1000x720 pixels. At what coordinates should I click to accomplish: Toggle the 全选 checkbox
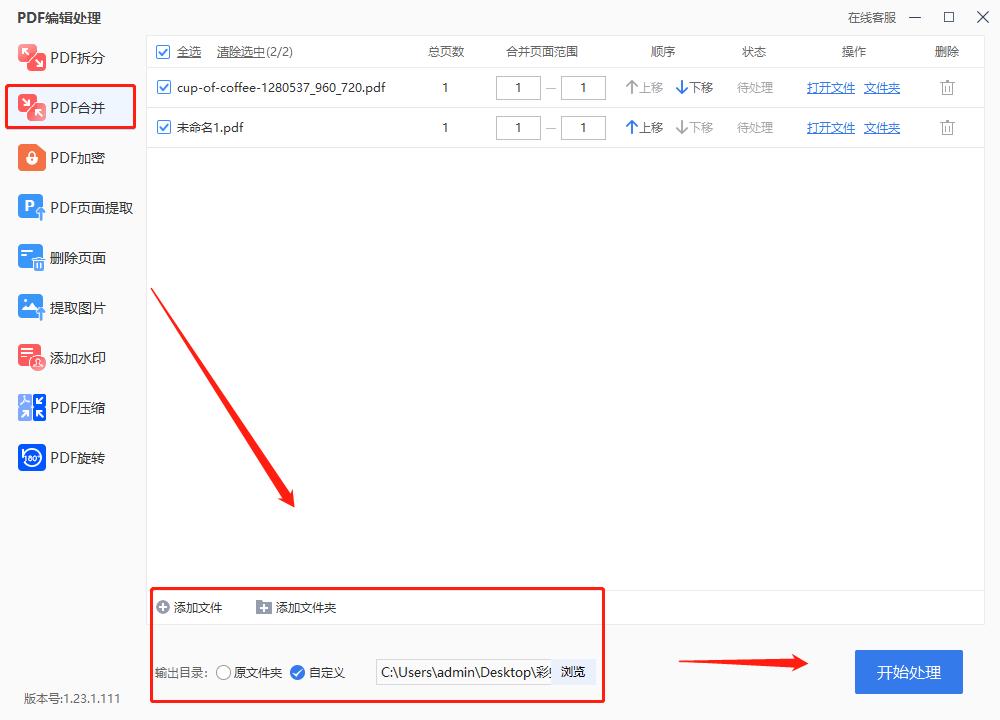[x=163, y=52]
